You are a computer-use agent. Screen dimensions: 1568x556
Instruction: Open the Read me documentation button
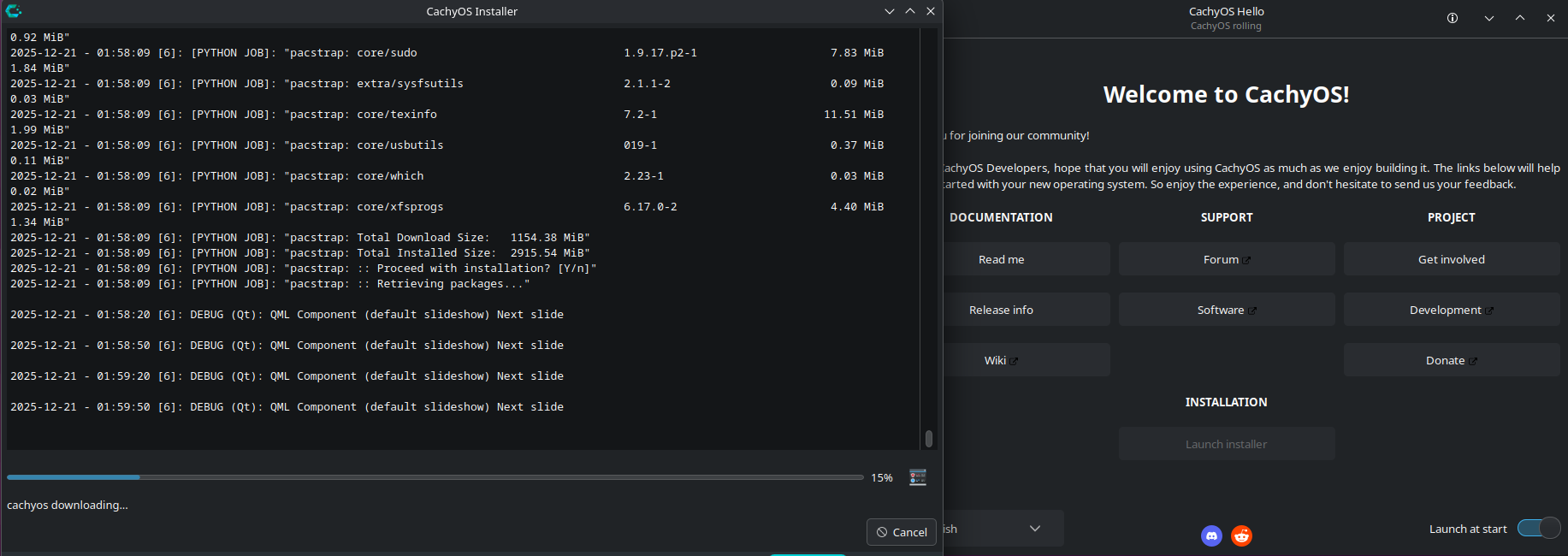pos(1027,259)
